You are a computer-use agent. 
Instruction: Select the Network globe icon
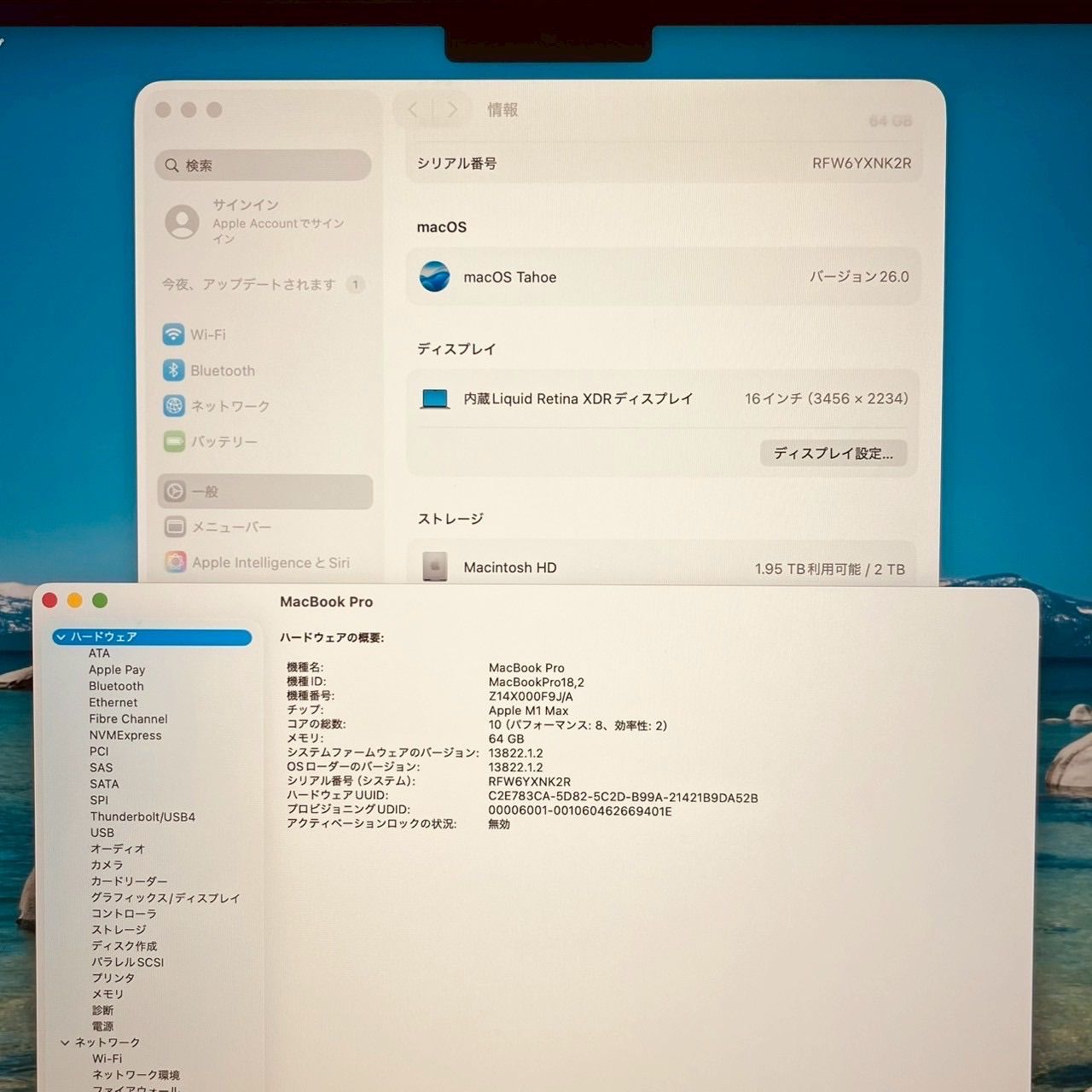tap(173, 406)
